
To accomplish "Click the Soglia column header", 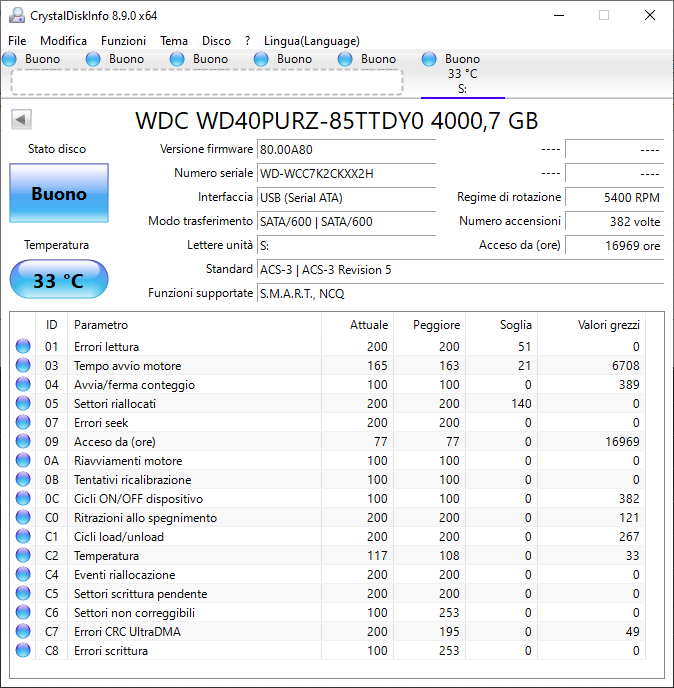I will 502,325.
